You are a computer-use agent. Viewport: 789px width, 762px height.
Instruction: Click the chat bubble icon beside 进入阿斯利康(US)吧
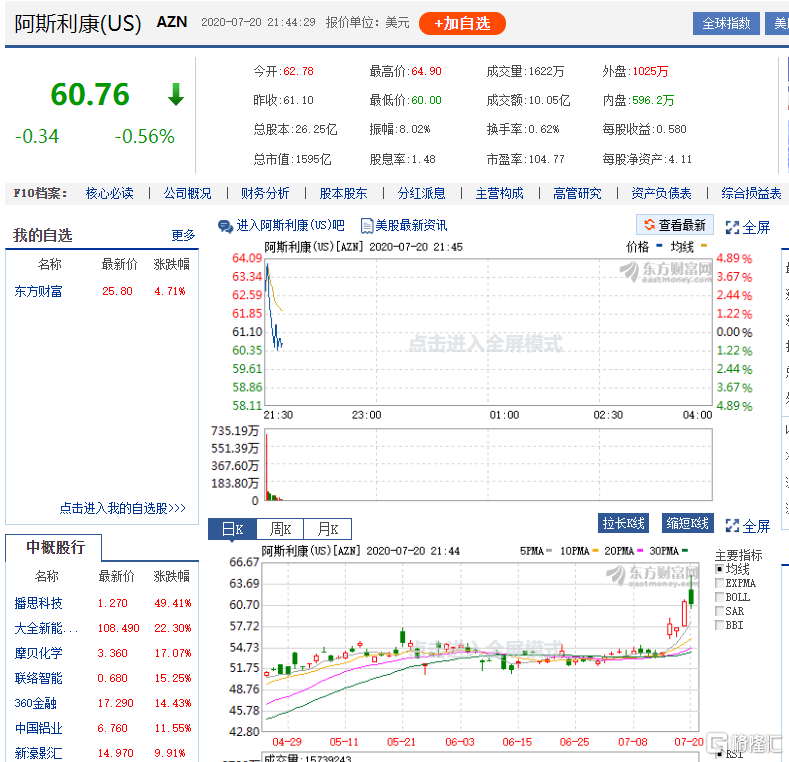coord(225,226)
